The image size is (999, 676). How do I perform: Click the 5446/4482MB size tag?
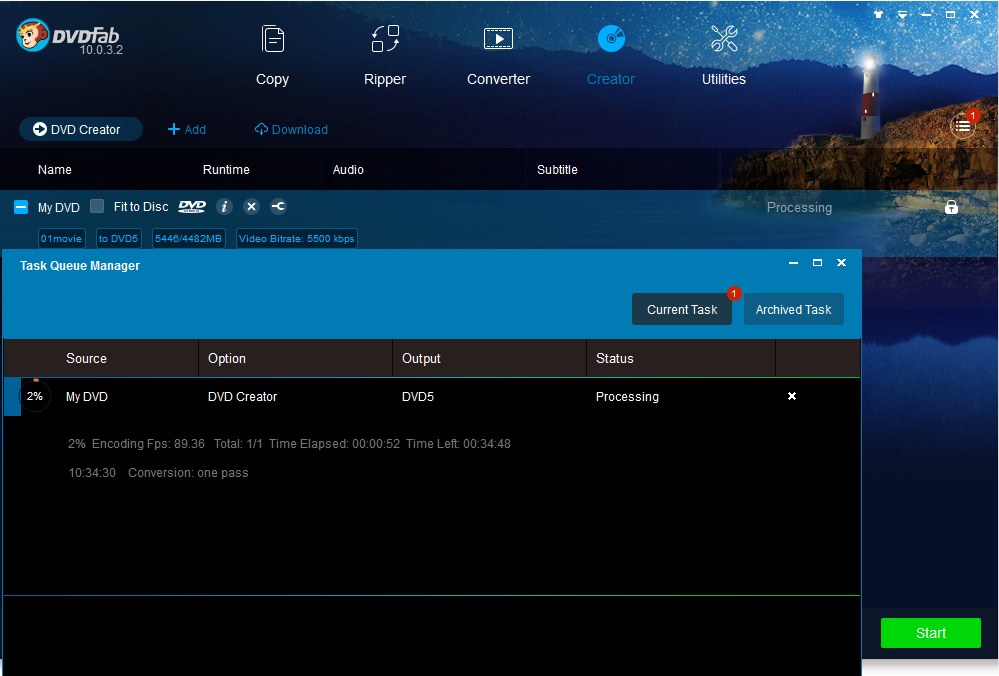[x=189, y=239]
